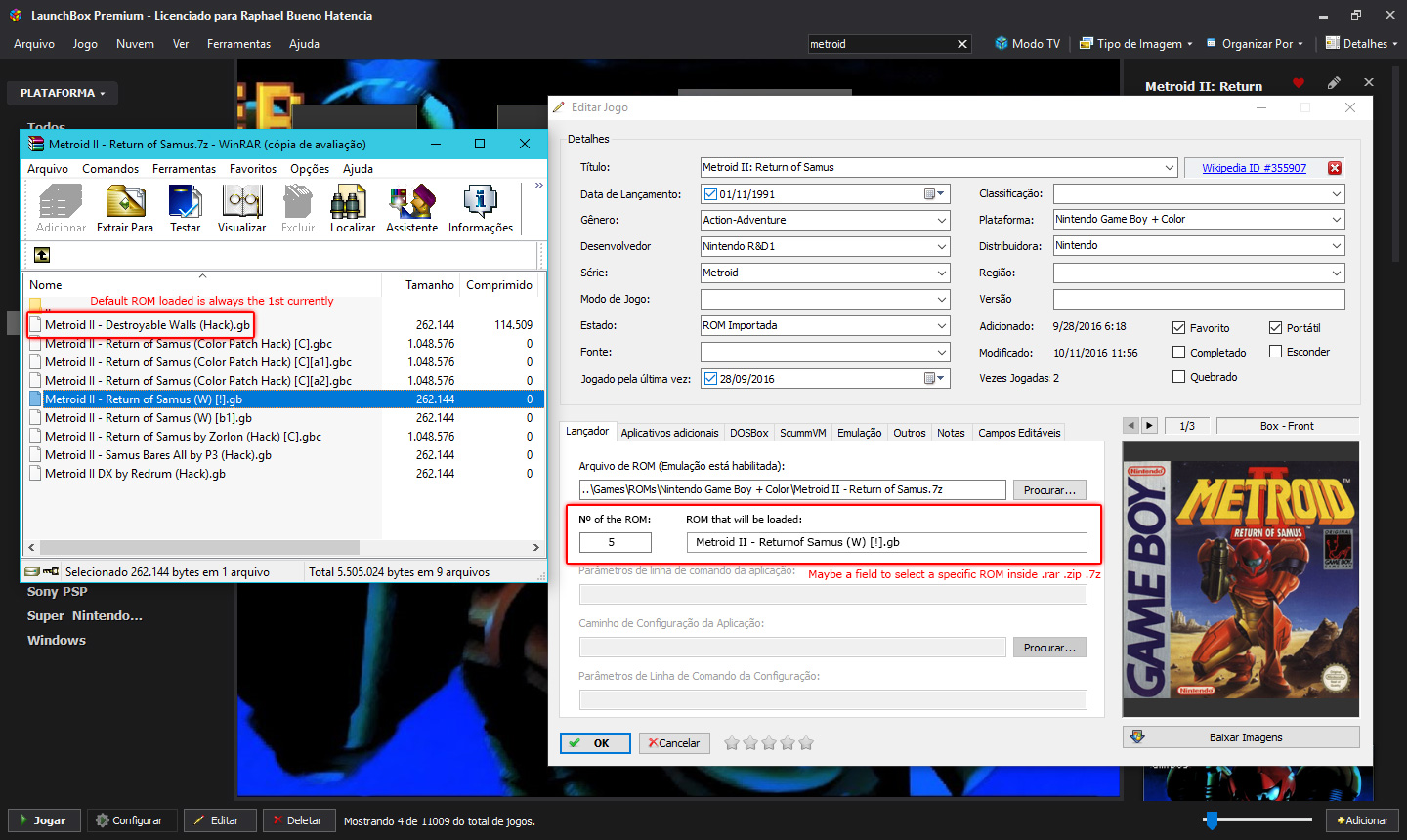Open the PLATAFORMA sidebar dropdown
1407x840 pixels.
click(63, 93)
